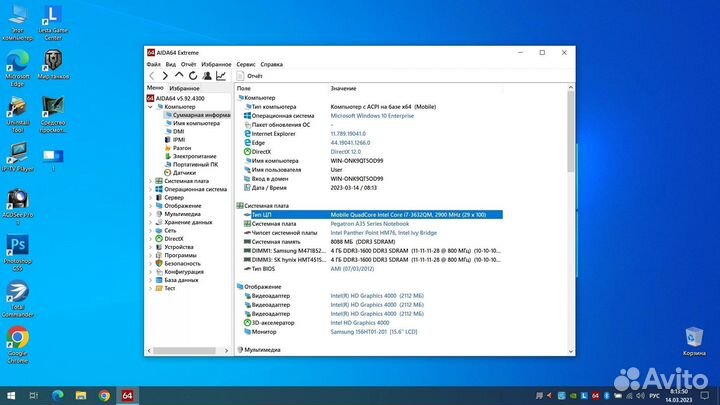Screen dimensions: 720x405
Task: Open the Intel Panther Point HM76 chipset link
Action: pyautogui.click(x=383, y=233)
